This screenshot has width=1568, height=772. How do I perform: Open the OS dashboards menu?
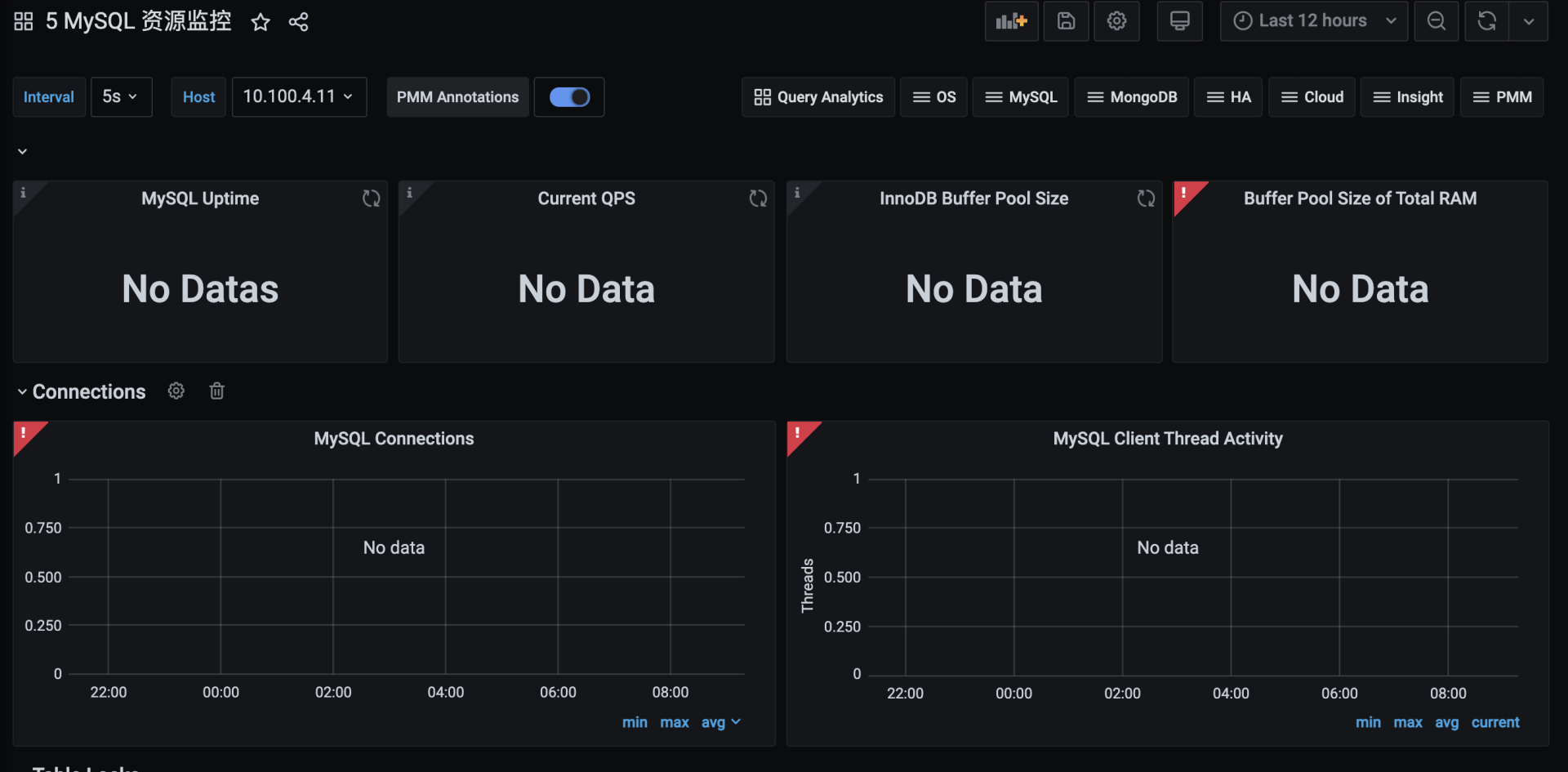tap(933, 97)
